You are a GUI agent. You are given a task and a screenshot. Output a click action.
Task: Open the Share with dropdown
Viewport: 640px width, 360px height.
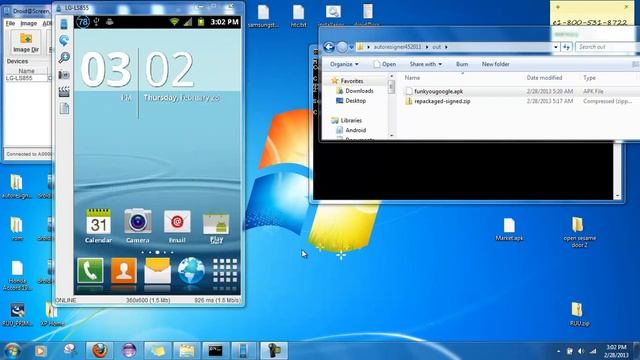pyautogui.click(x=425, y=64)
